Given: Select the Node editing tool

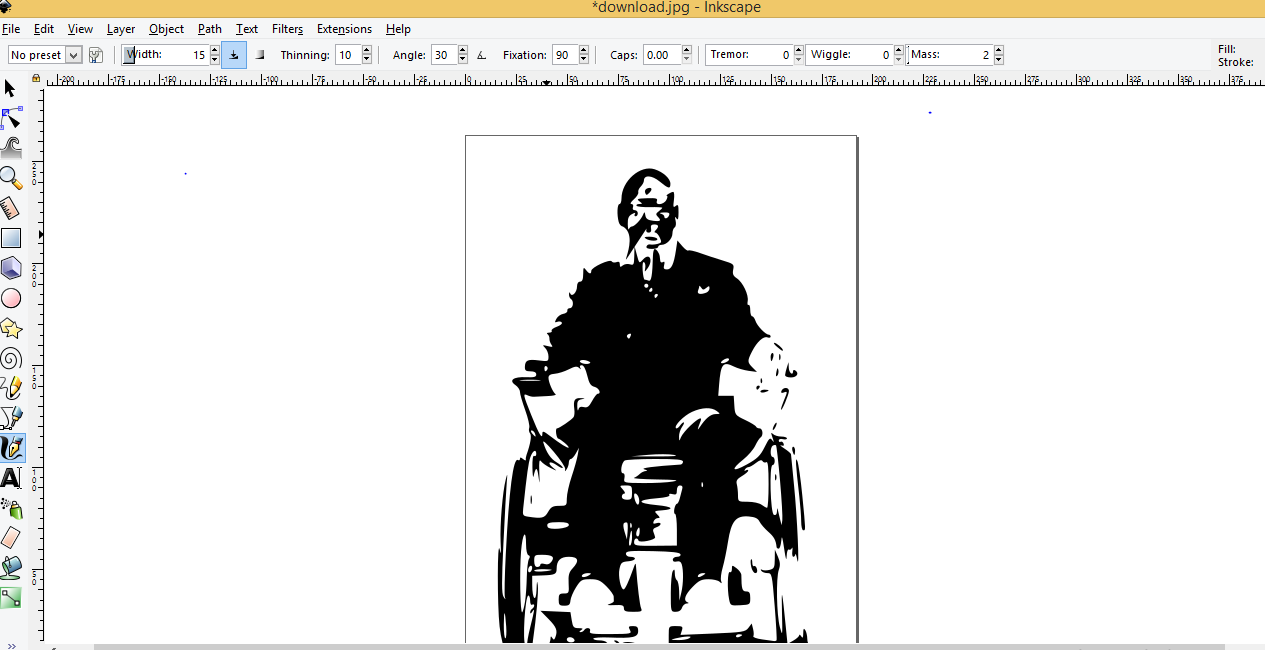Looking at the screenshot, I should (11, 119).
